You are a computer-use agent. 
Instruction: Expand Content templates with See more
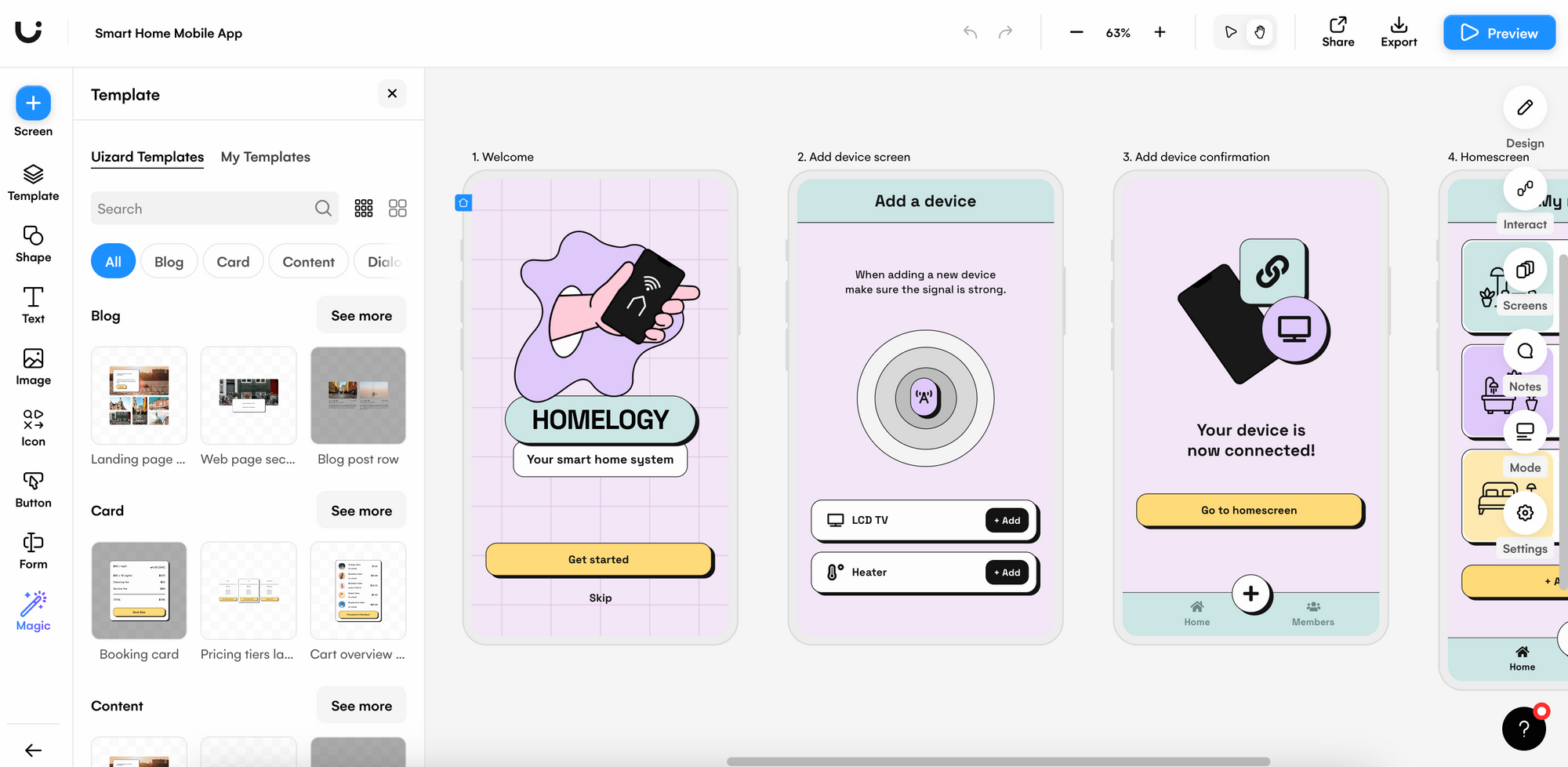click(361, 706)
